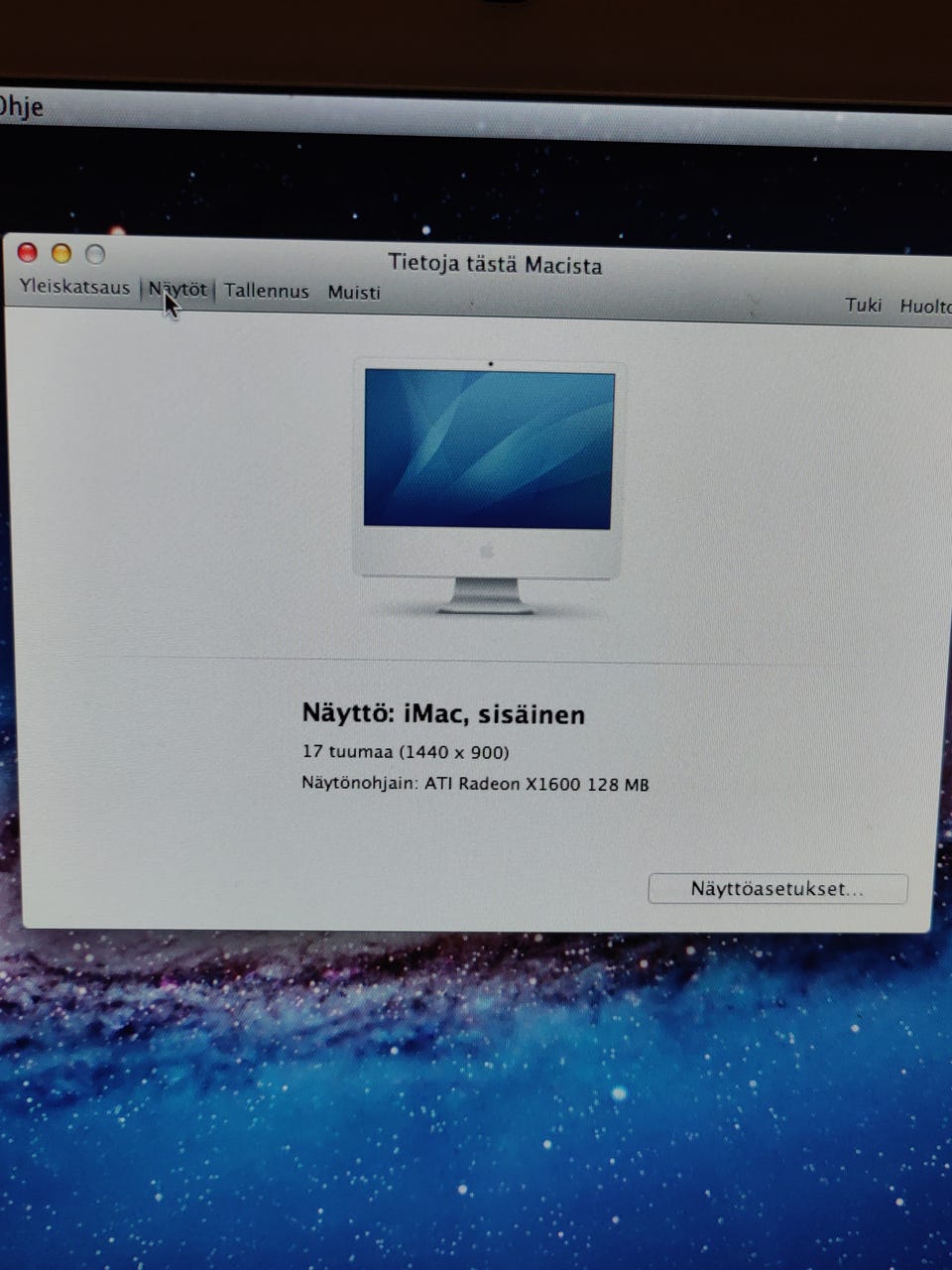Click the '17 tuumaa (1440 x 900)' text
The image size is (952, 1270).
pos(406,752)
